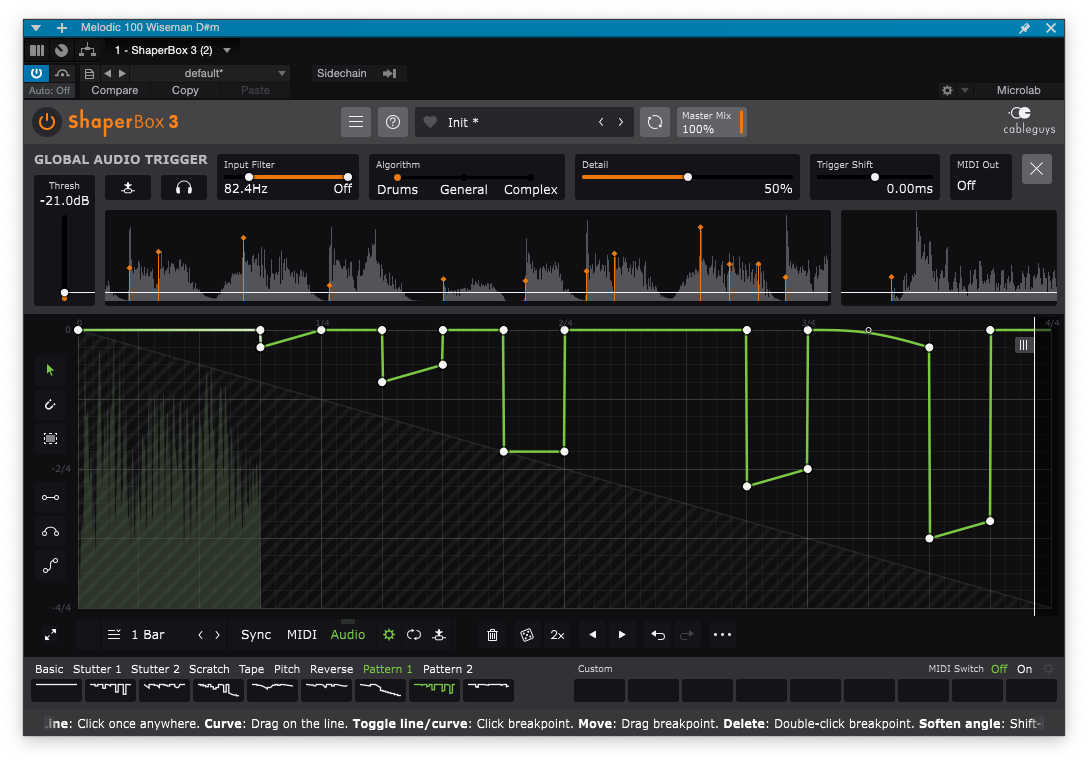This screenshot has height=763, width=1088.
Task: Increase the bar length with right chevron
Action: (x=217, y=635)
